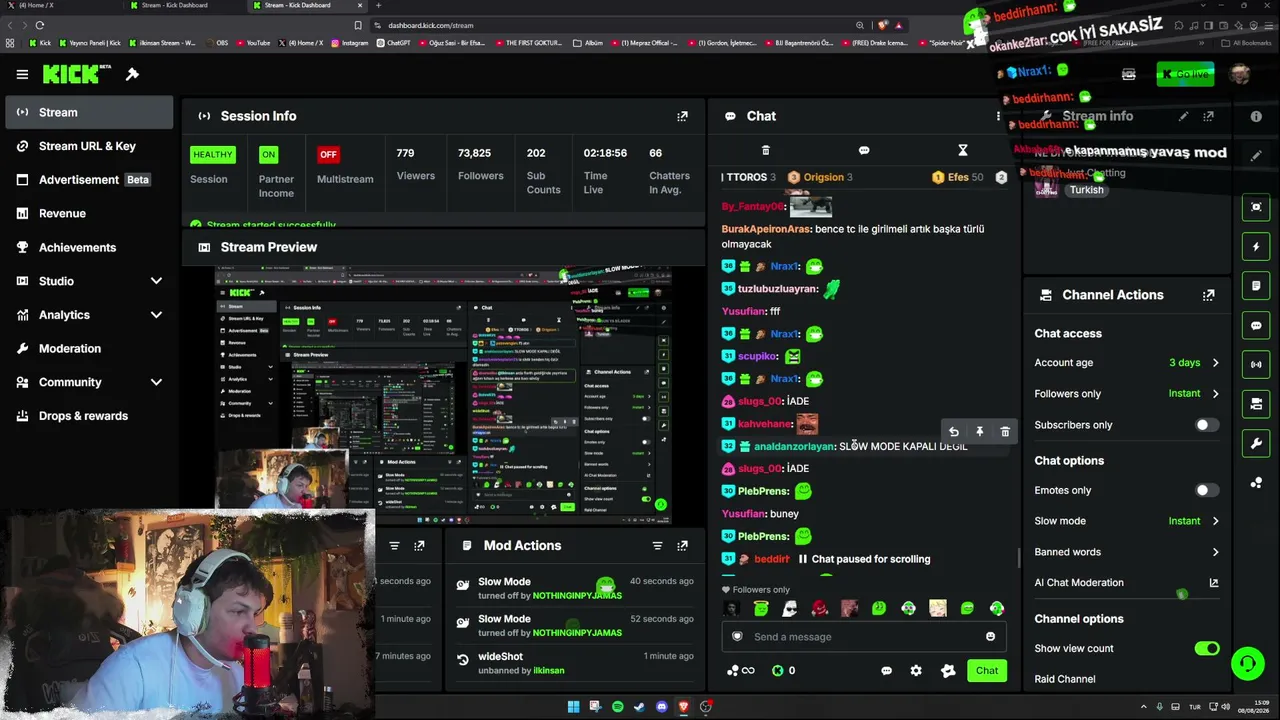The width and height of the screenshot is (1280, 720).
Task: Pop out the Session Info panel
Action: tap(682, 116)
